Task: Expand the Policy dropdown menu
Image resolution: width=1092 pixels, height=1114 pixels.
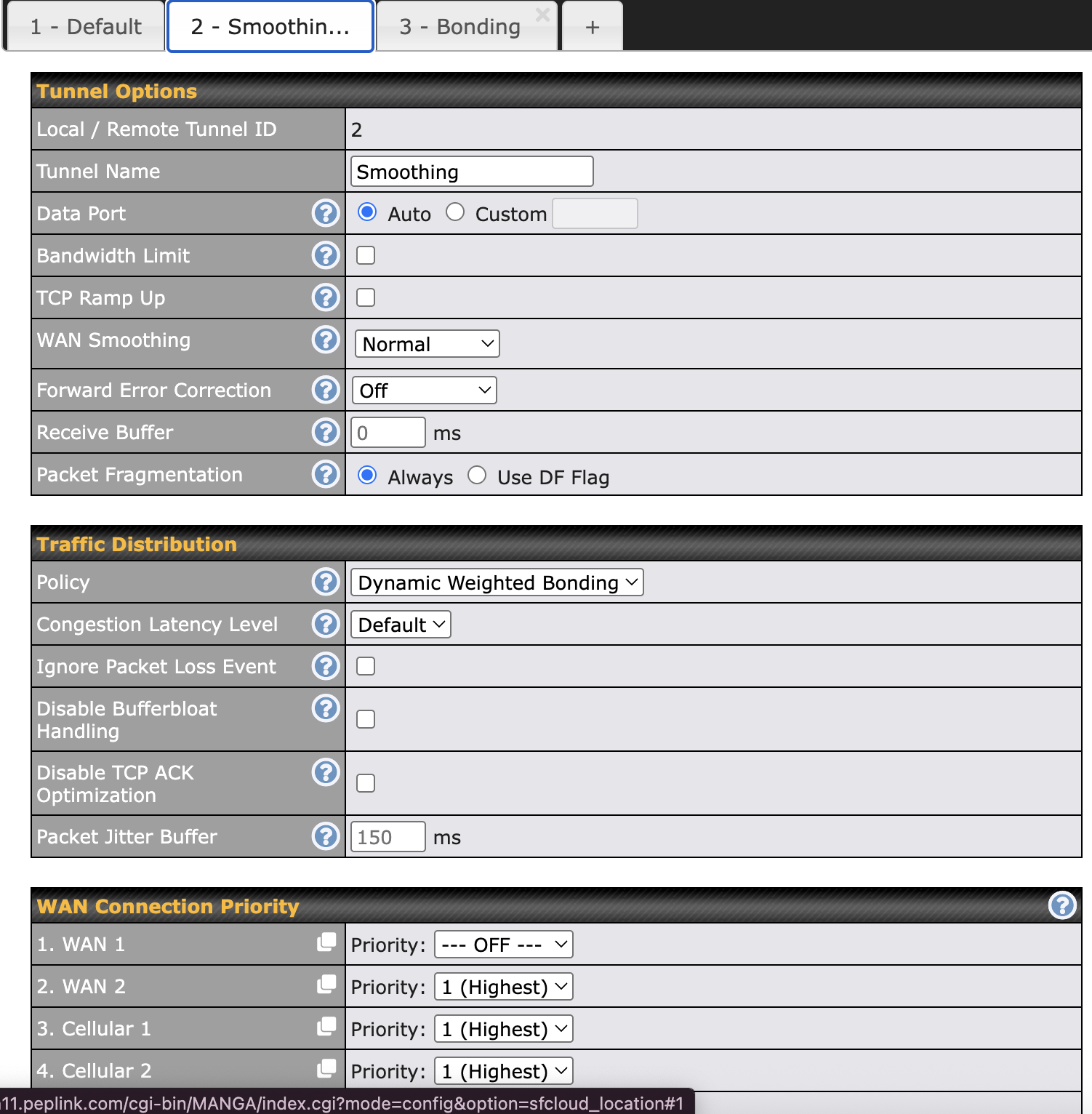Action: pos(497,582)
